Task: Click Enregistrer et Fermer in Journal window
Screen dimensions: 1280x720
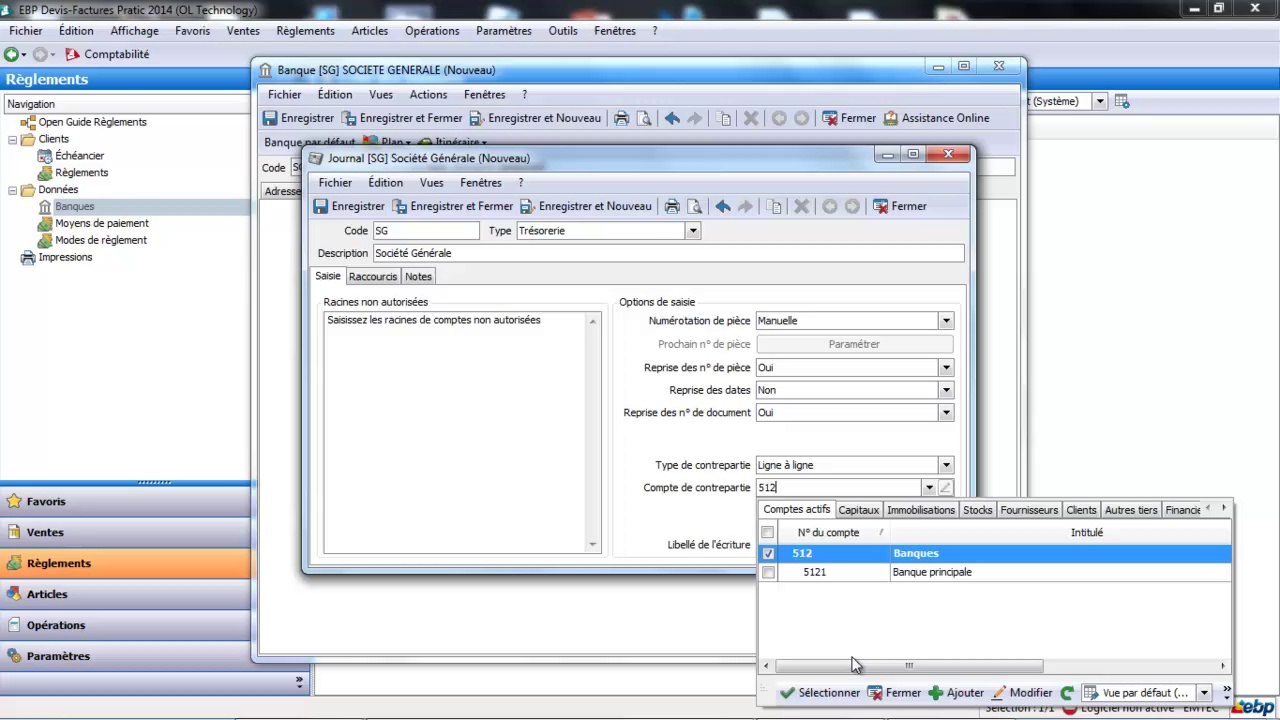Action: pyautogui.click(x=452, y=206)
